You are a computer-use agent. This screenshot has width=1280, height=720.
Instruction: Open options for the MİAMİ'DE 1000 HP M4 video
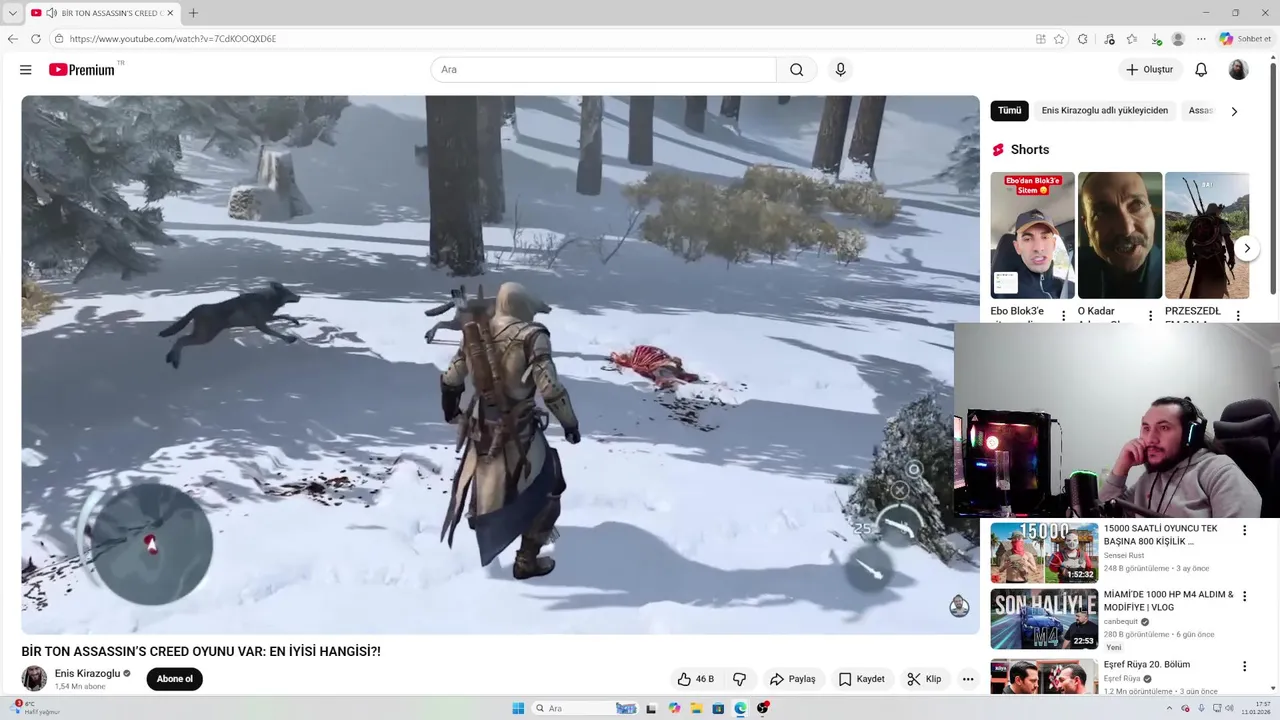(1245, 597)
